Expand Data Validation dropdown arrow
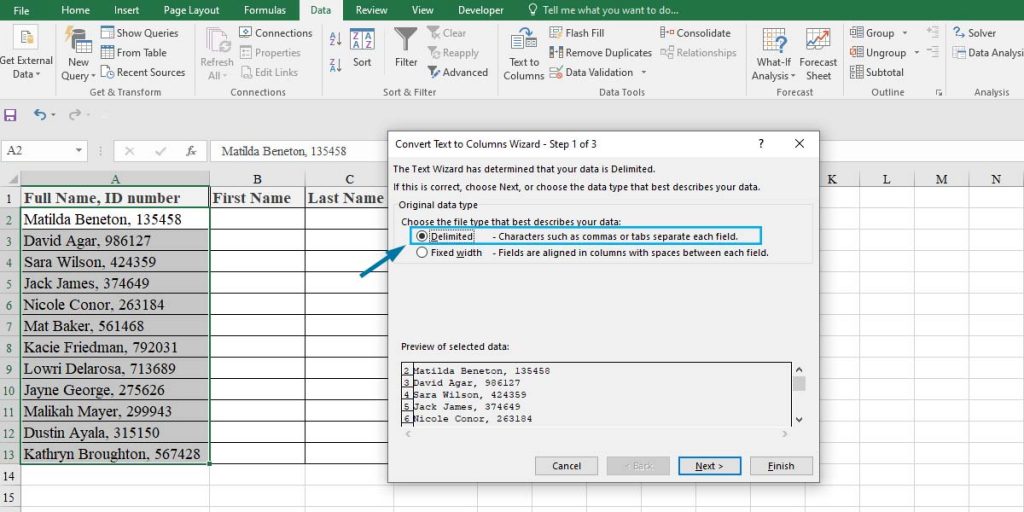1024x512 pixels. [644, 72]
